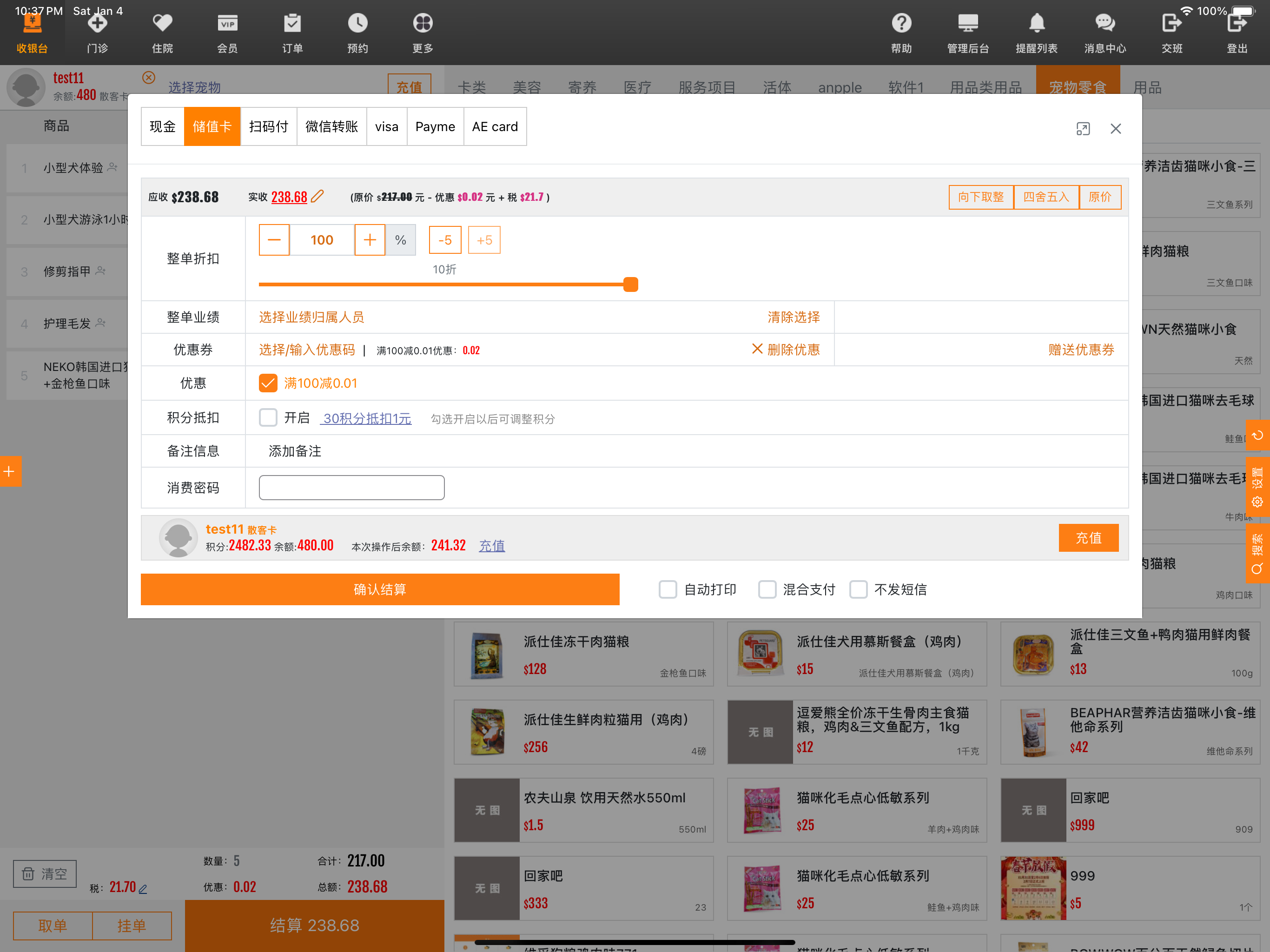Click the refresh icon on right edge

click(1257, 435)
